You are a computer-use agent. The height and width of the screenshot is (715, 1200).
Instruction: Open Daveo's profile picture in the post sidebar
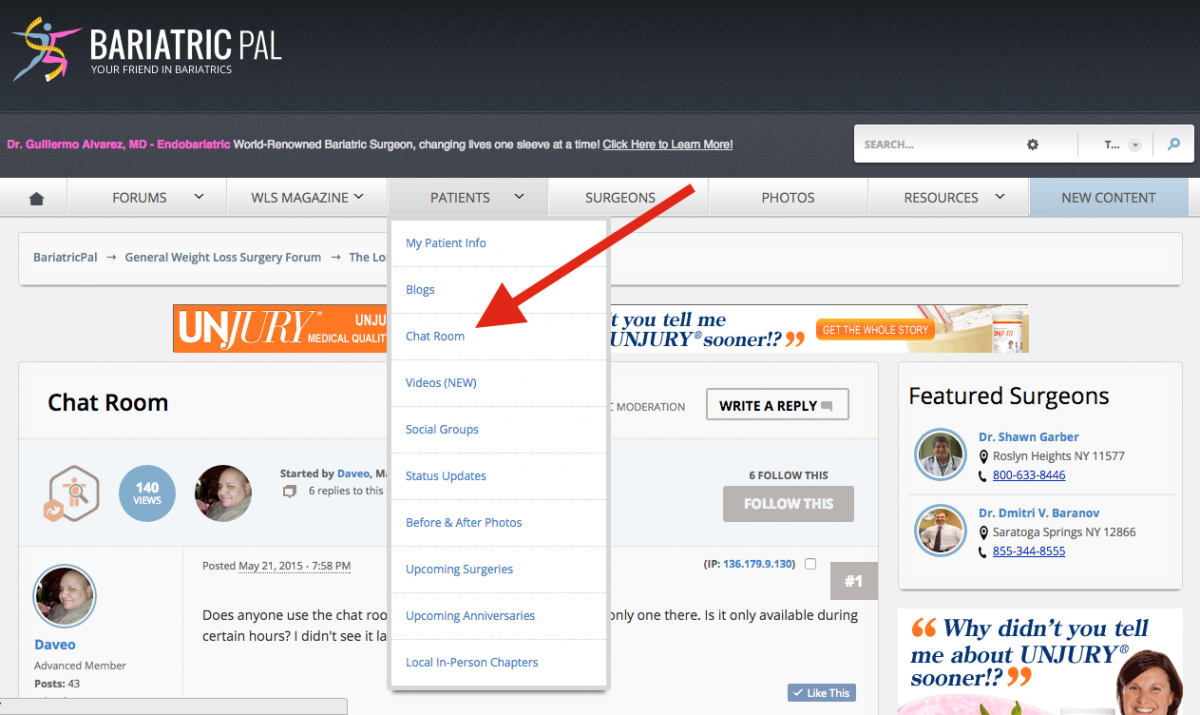coord(65,596)
